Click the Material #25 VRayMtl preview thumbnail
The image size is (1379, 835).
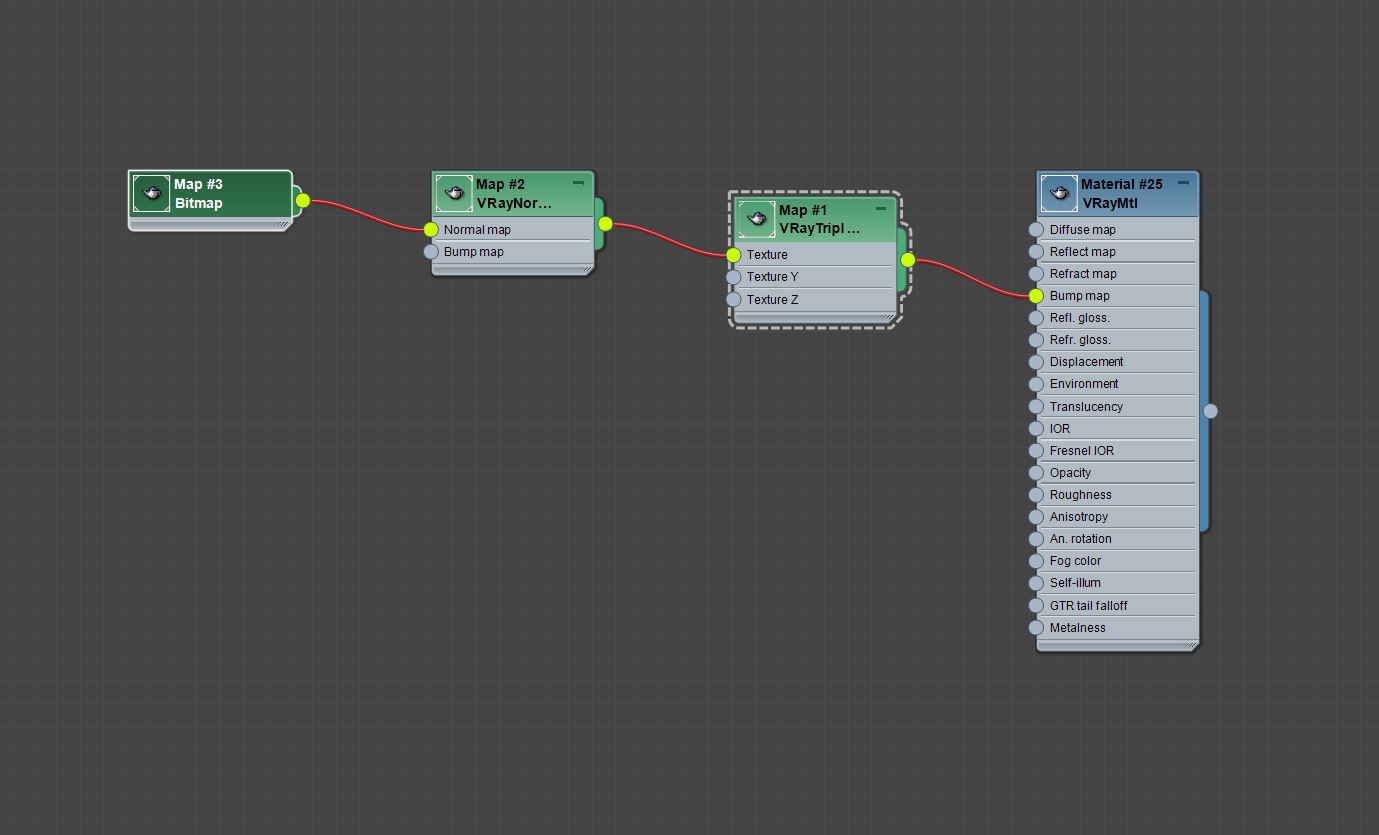1059,193
